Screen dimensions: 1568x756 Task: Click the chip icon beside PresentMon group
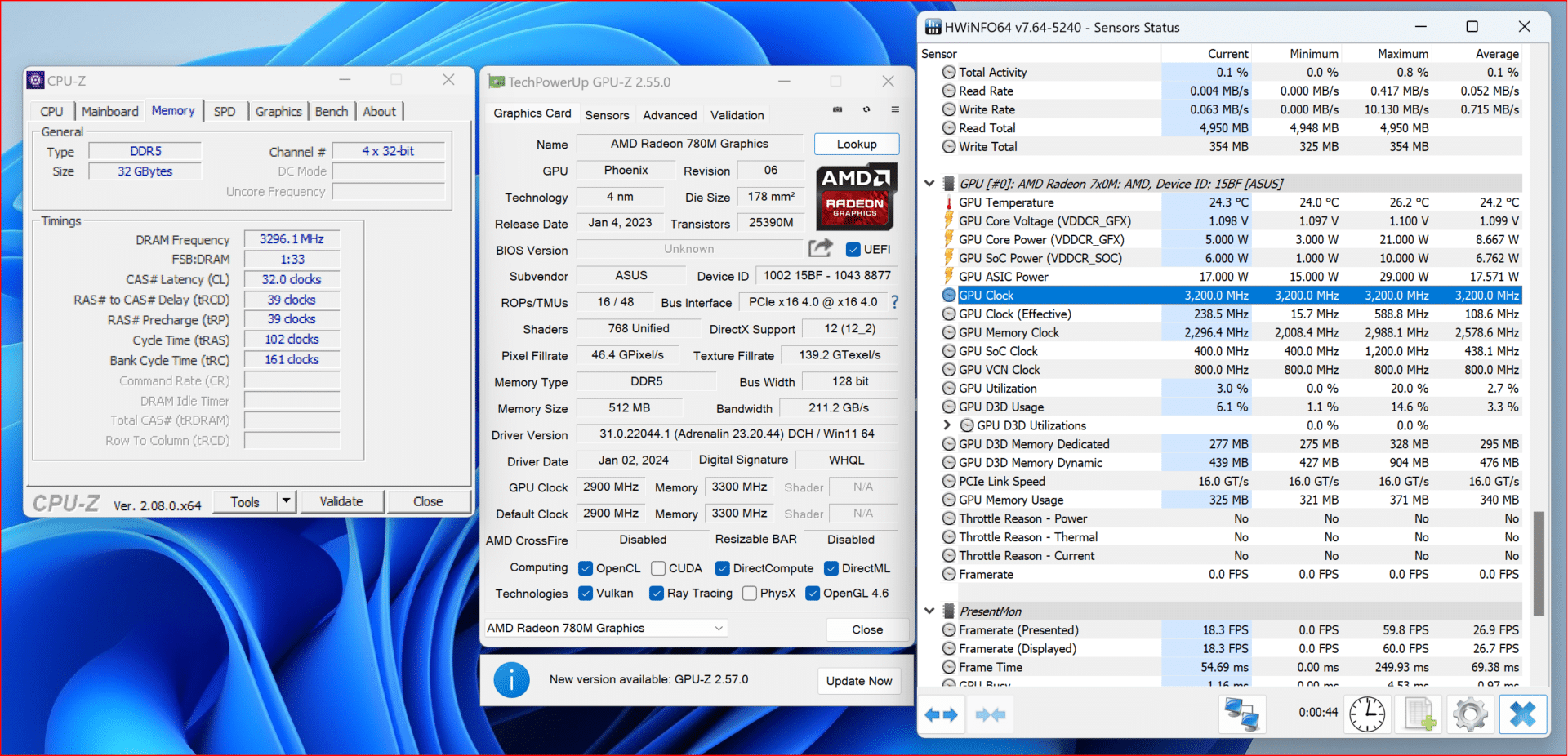[x=949, y=611]
